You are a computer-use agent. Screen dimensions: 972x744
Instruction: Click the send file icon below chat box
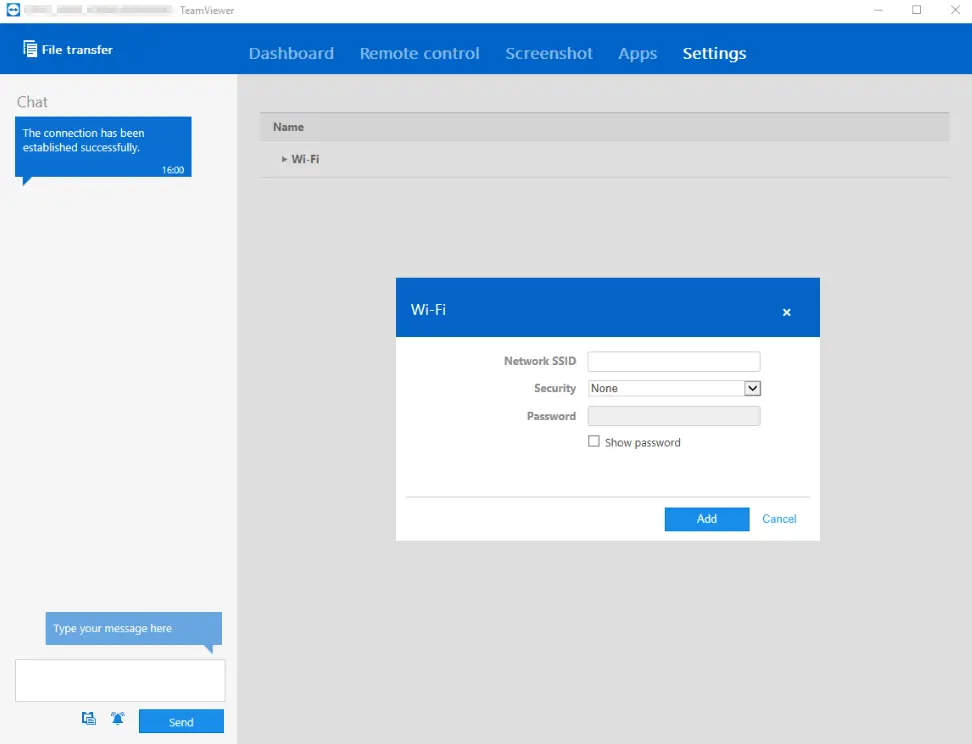tap(89, 719)
